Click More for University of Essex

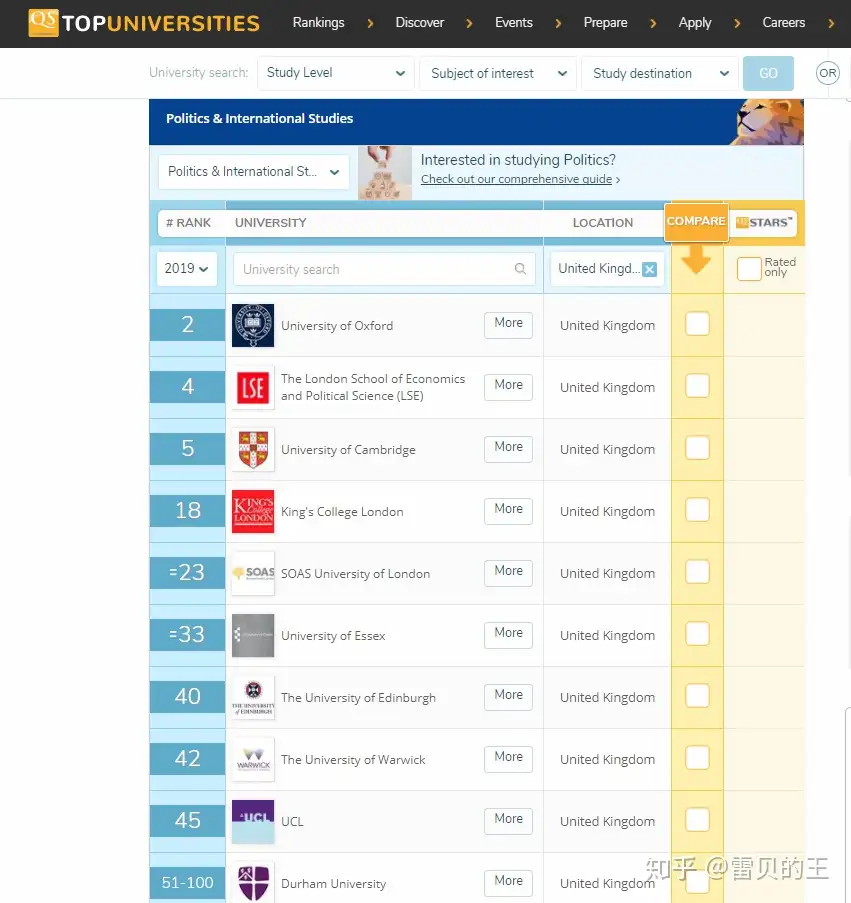pos(508,635)
